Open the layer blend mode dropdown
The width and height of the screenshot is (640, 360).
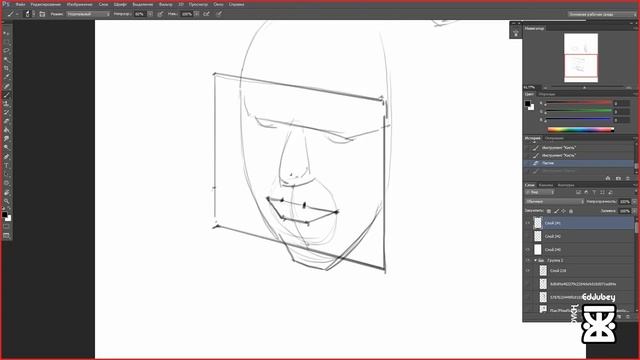[555, 202]
